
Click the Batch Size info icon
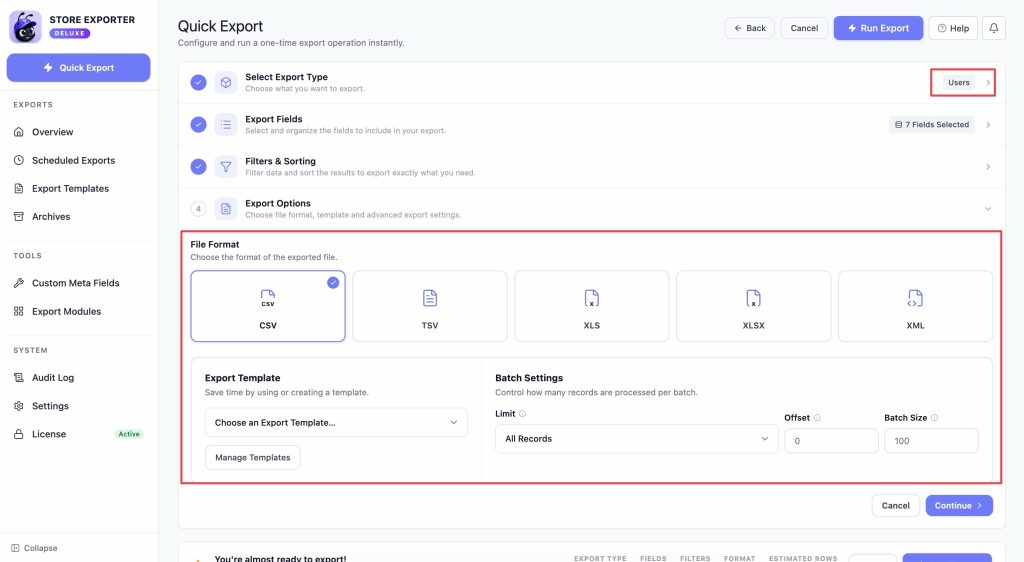pos(934,418)
